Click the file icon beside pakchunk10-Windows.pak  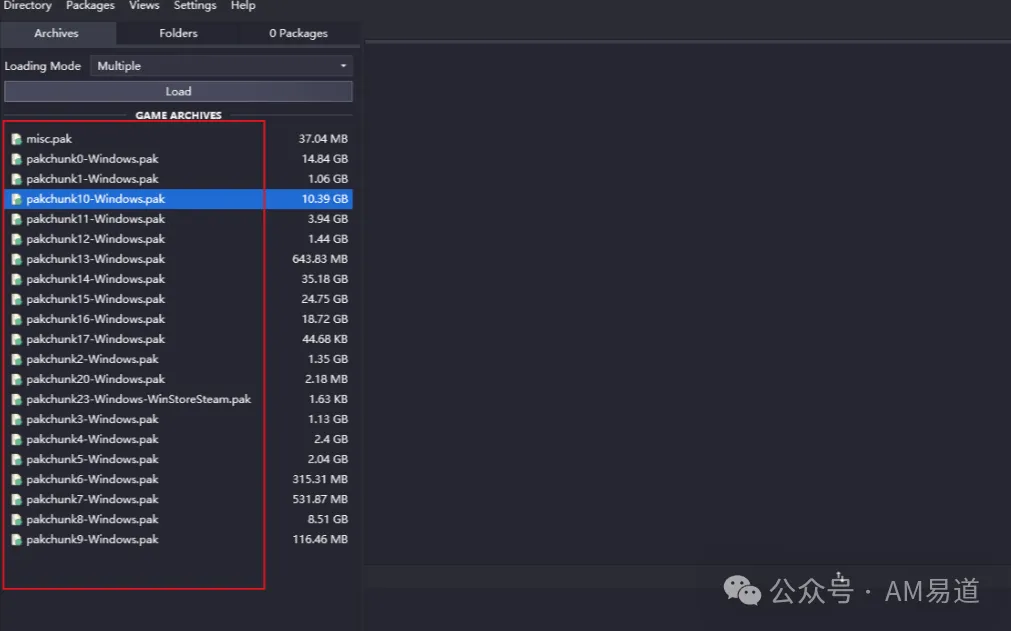pos(17,199)
